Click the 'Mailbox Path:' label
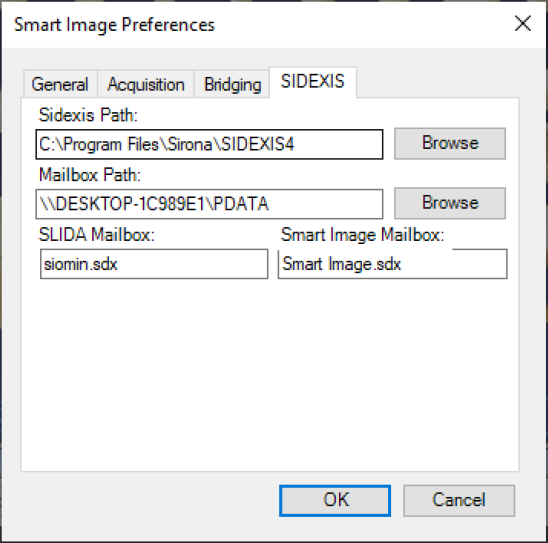Viewport: 548px width, 543px height. tap(90, 174)
